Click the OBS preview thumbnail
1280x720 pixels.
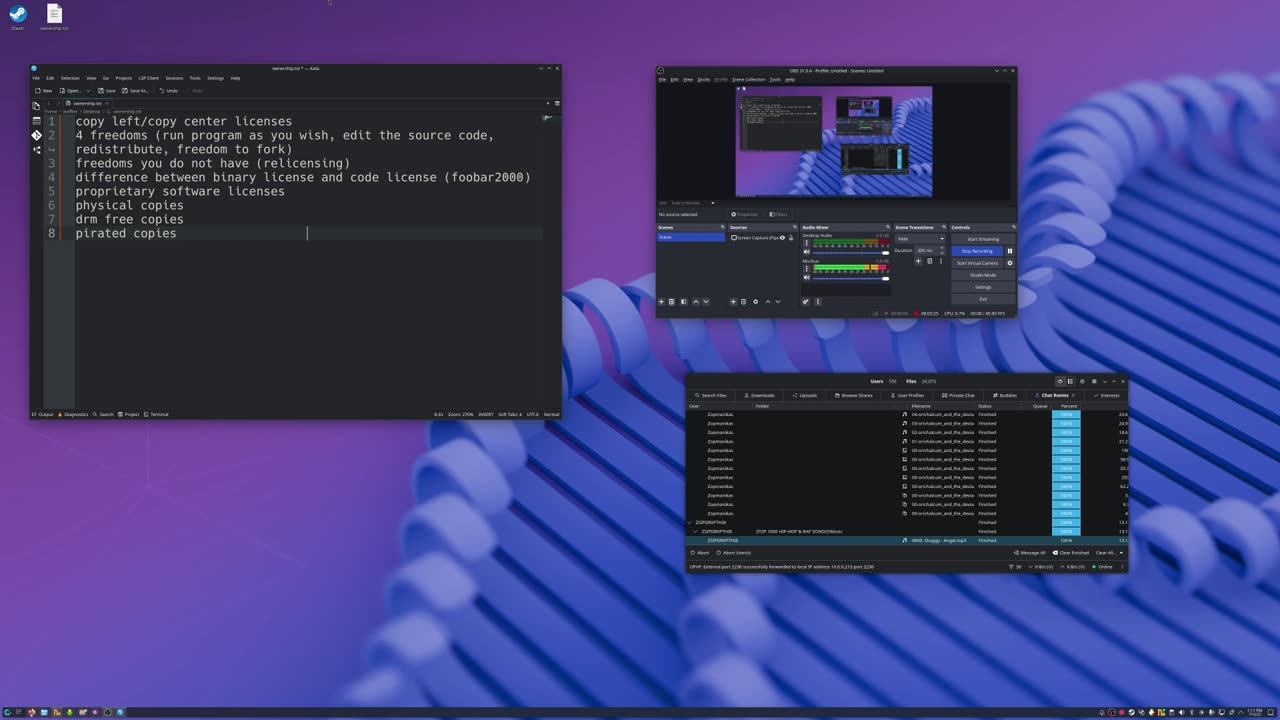pos(834,142)
